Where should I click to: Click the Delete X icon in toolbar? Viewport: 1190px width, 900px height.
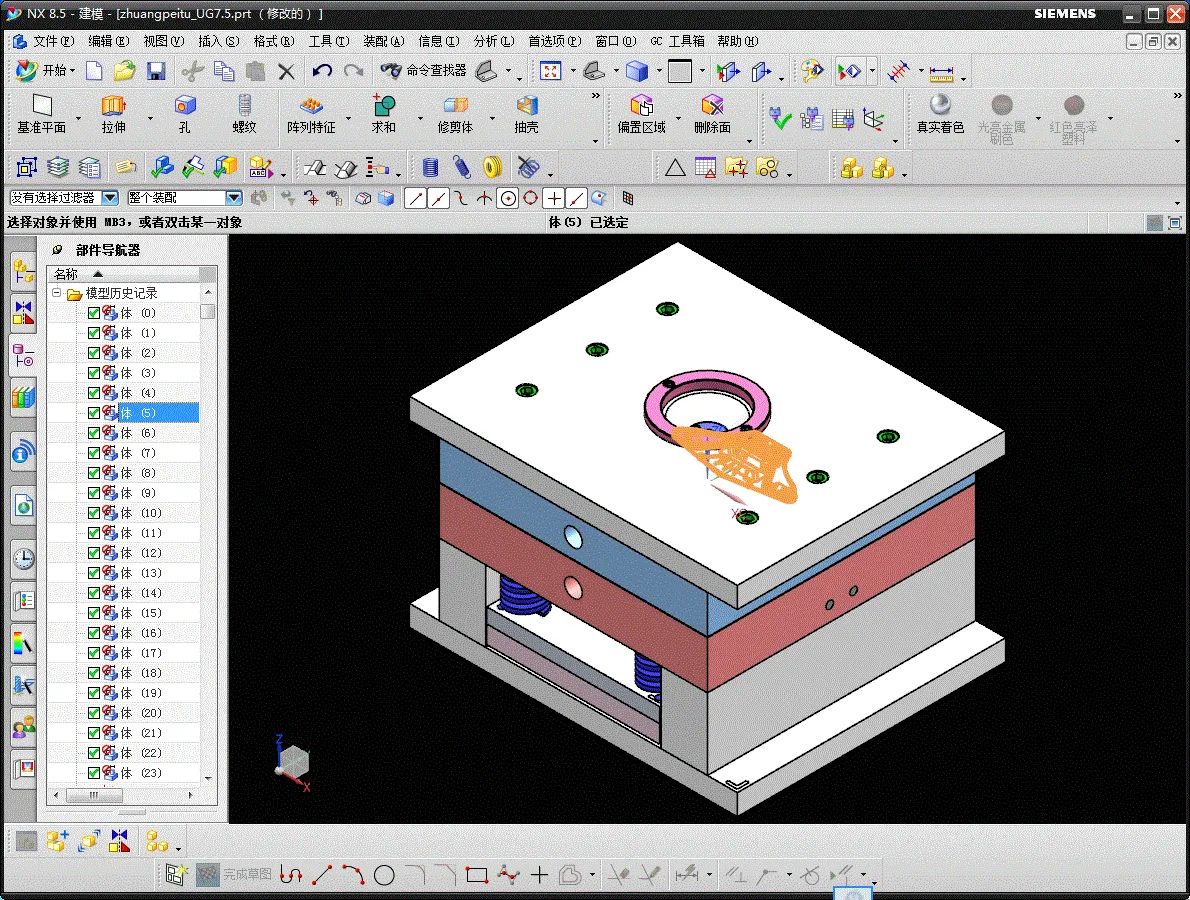pos(286,71)
